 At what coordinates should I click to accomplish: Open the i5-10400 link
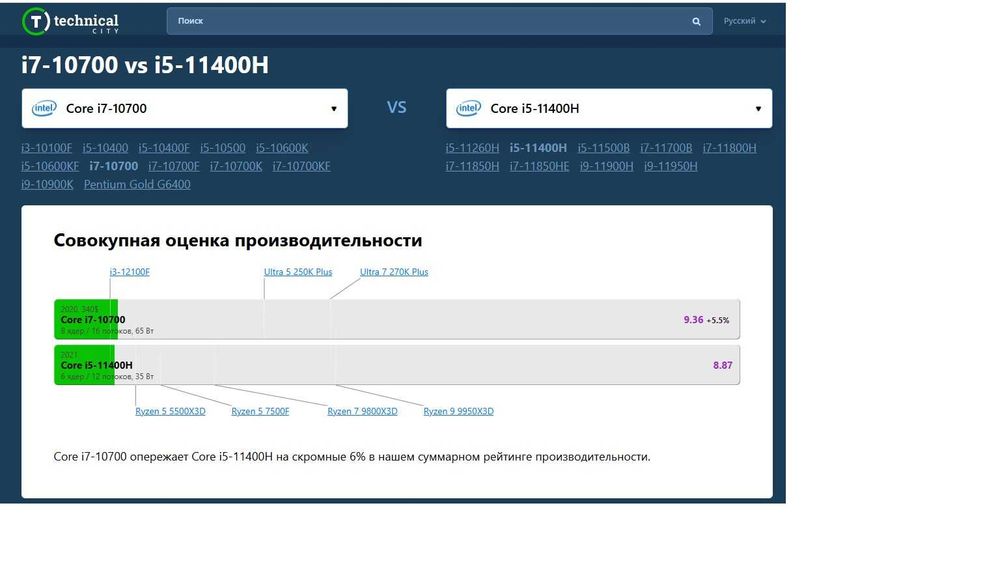pyautogui.click(x=105, y=148)
